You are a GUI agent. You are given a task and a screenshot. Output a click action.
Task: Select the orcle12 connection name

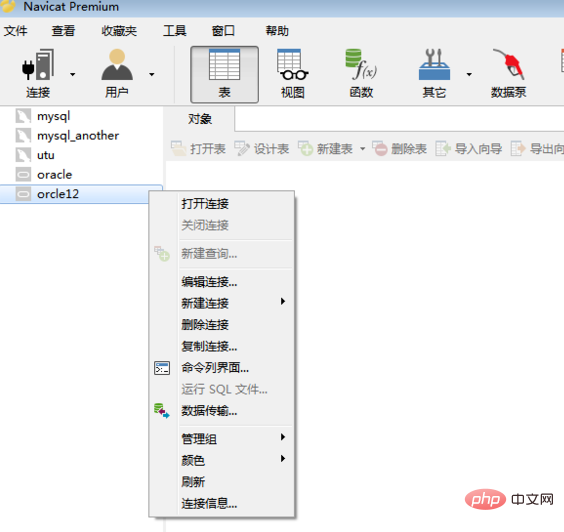(x=58, y=194)
